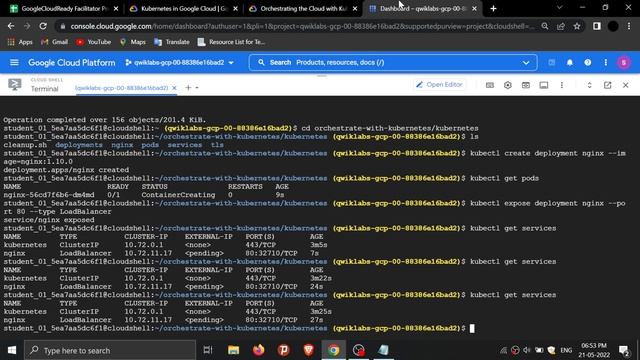The width and height of the screenshot is (640, 360).
Task: Open the Resource List bookmark
Action: pos(231,42)
